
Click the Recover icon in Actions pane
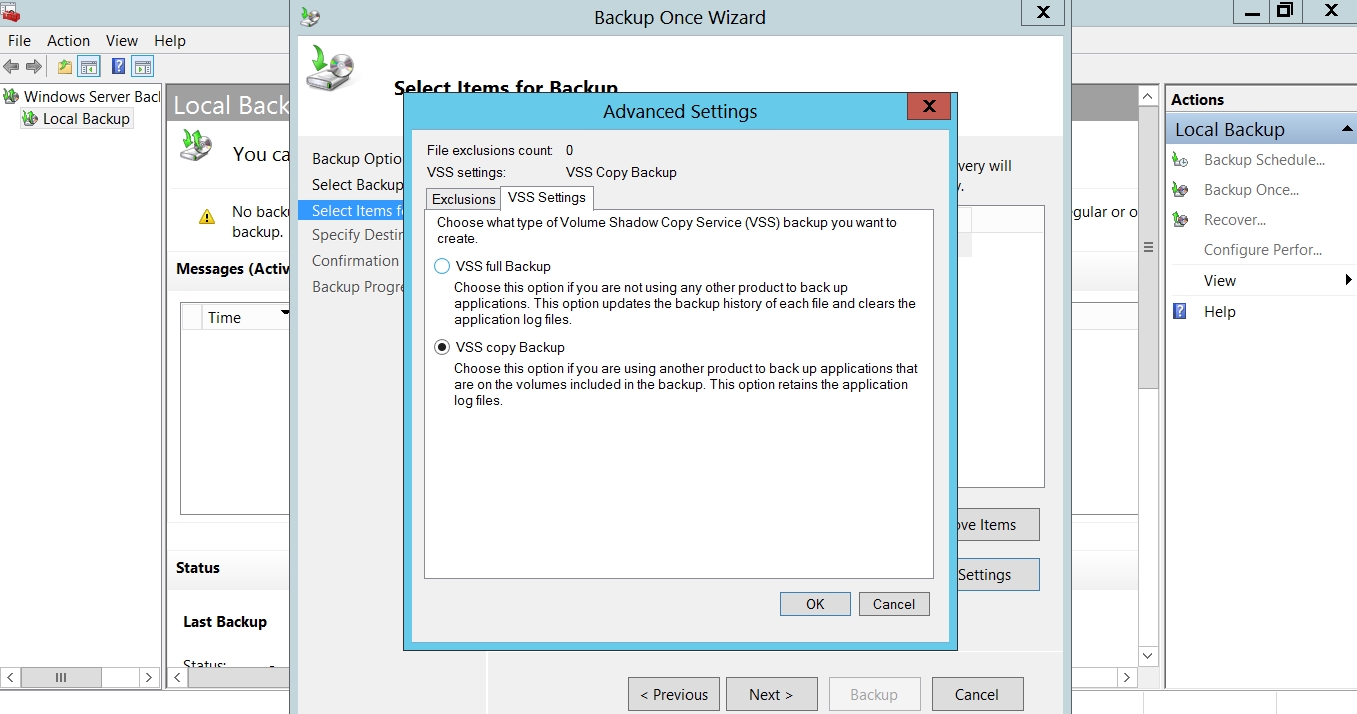pos(1181,220)
